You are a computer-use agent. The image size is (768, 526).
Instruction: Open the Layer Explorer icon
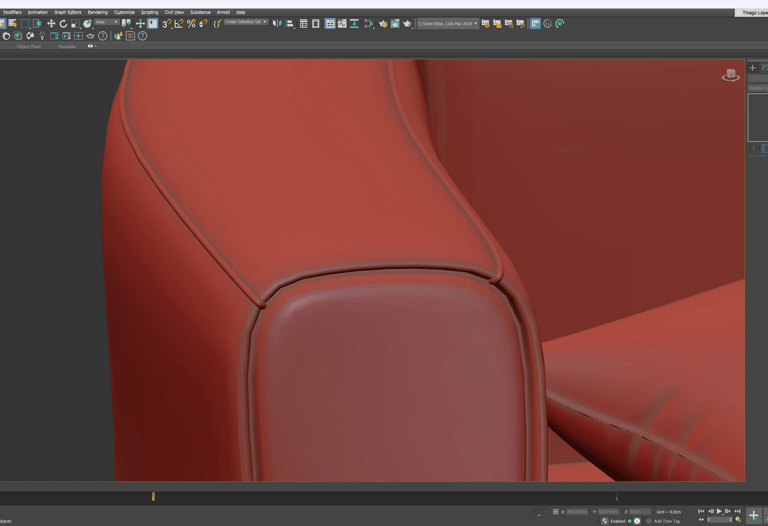point(316,24)
